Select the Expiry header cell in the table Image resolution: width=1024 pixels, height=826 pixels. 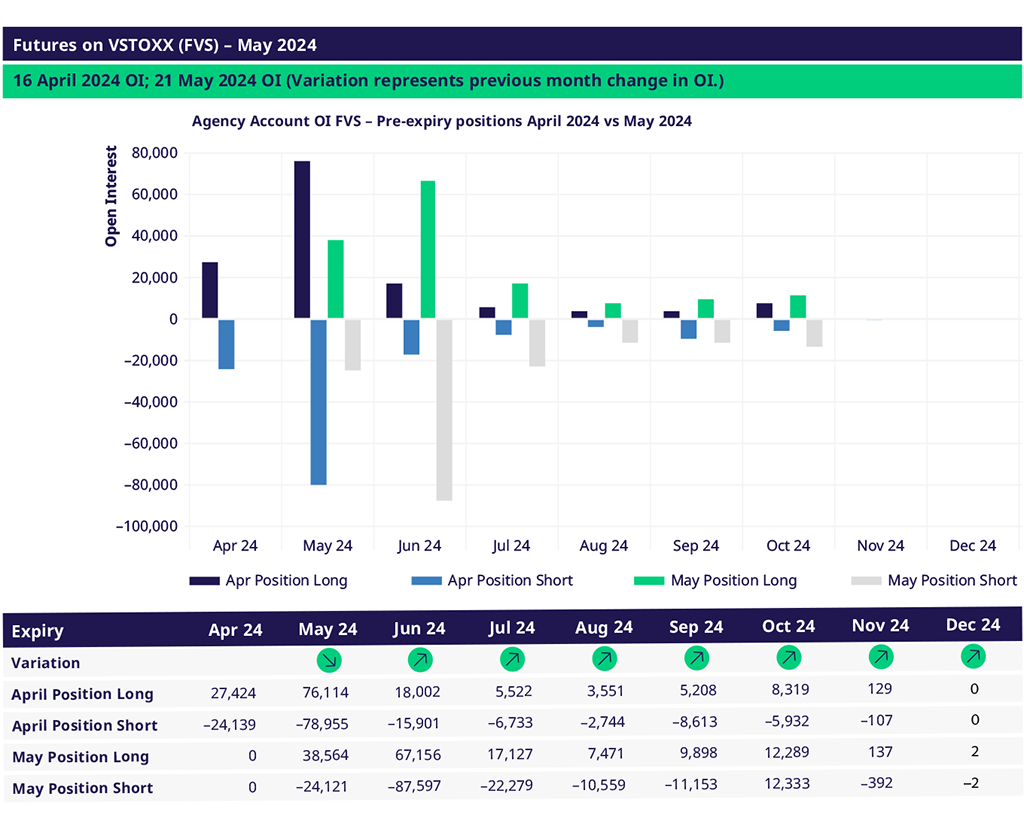[38, 631]
